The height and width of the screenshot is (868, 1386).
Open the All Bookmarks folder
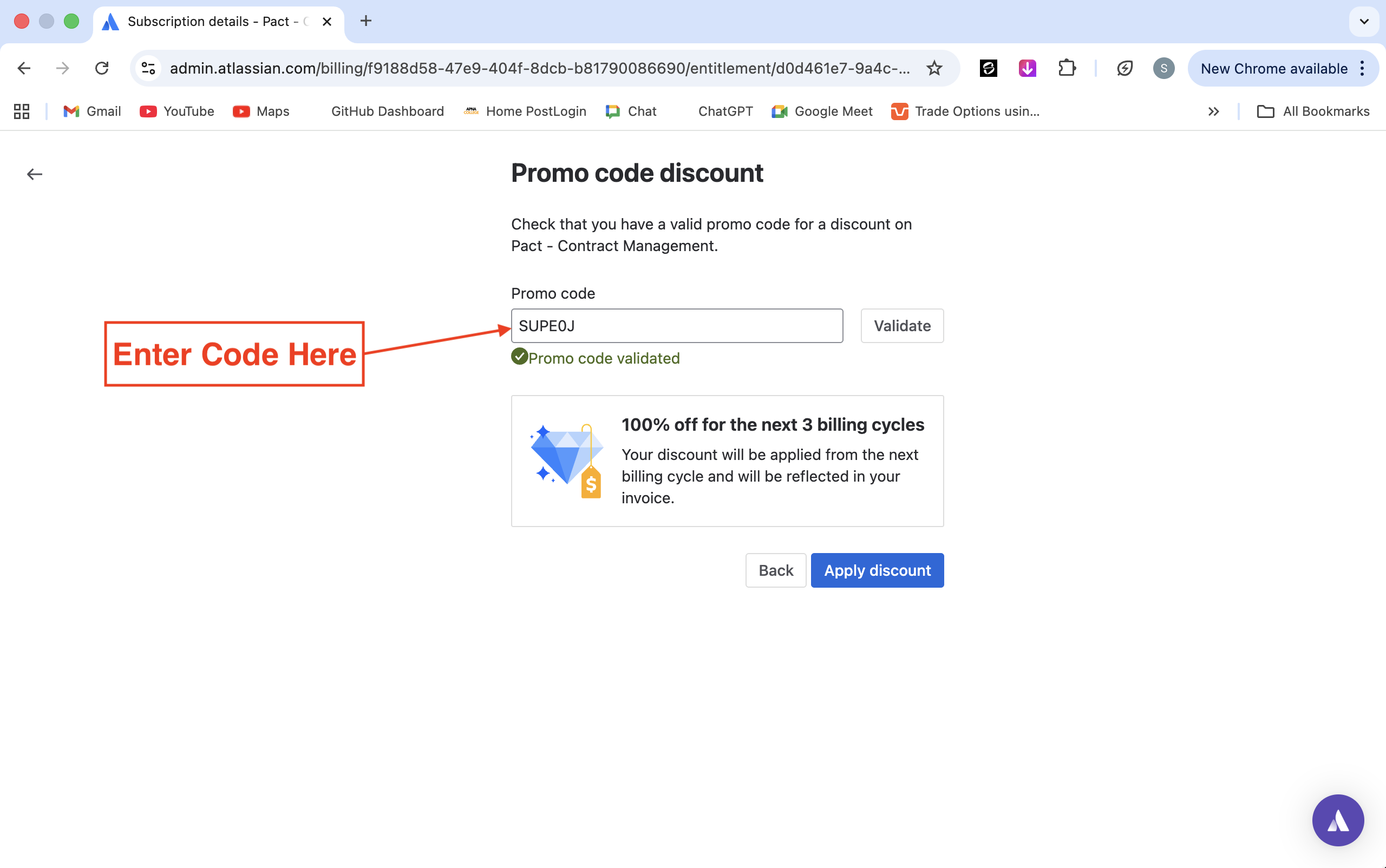[1313, 111]
